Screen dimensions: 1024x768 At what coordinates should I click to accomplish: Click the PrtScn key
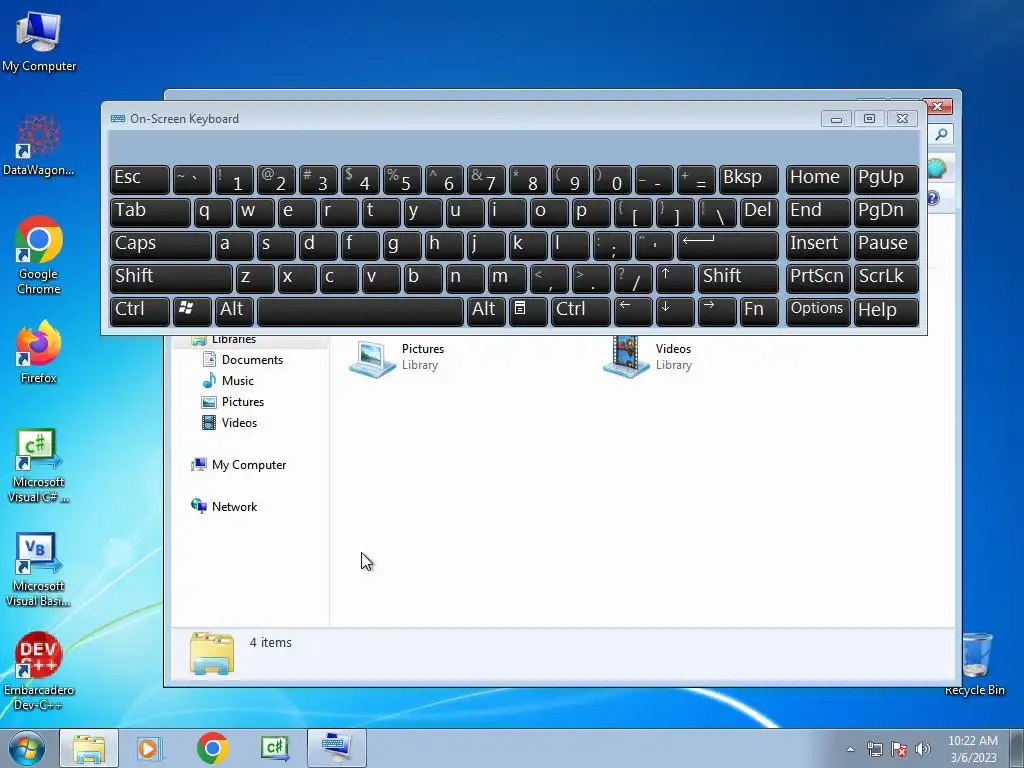coord(818,278)
